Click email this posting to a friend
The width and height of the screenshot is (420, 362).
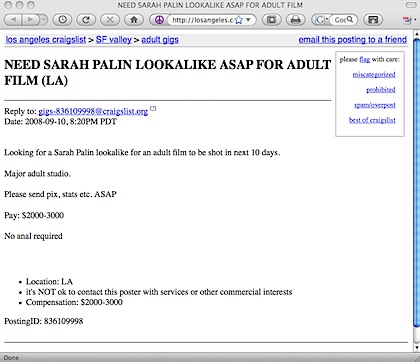353,40
